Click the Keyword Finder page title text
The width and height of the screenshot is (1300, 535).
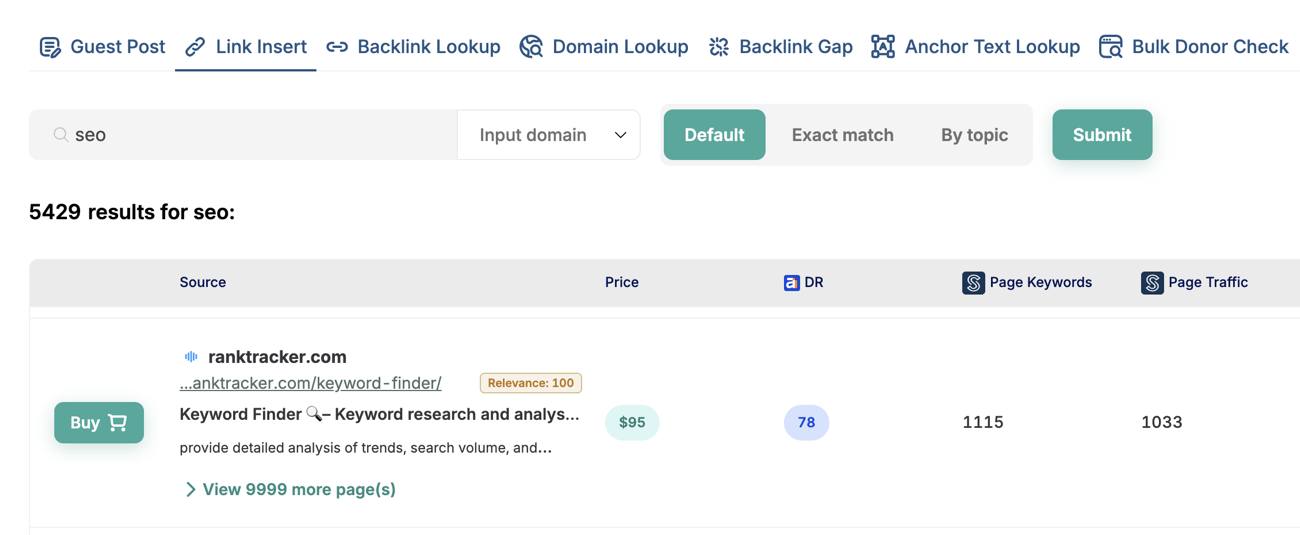tap(379, 414)
